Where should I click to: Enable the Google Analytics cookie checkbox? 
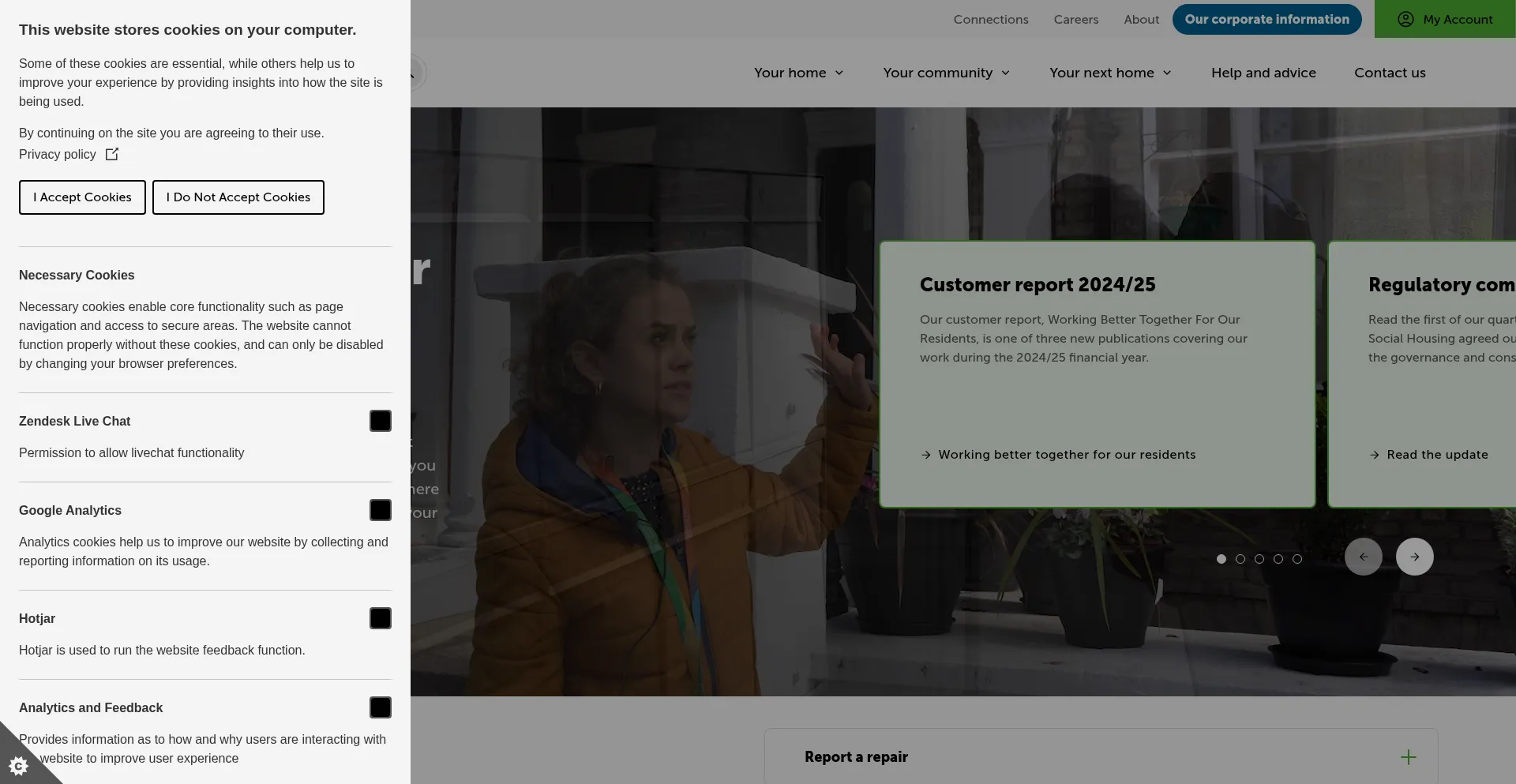click(380, 510)
